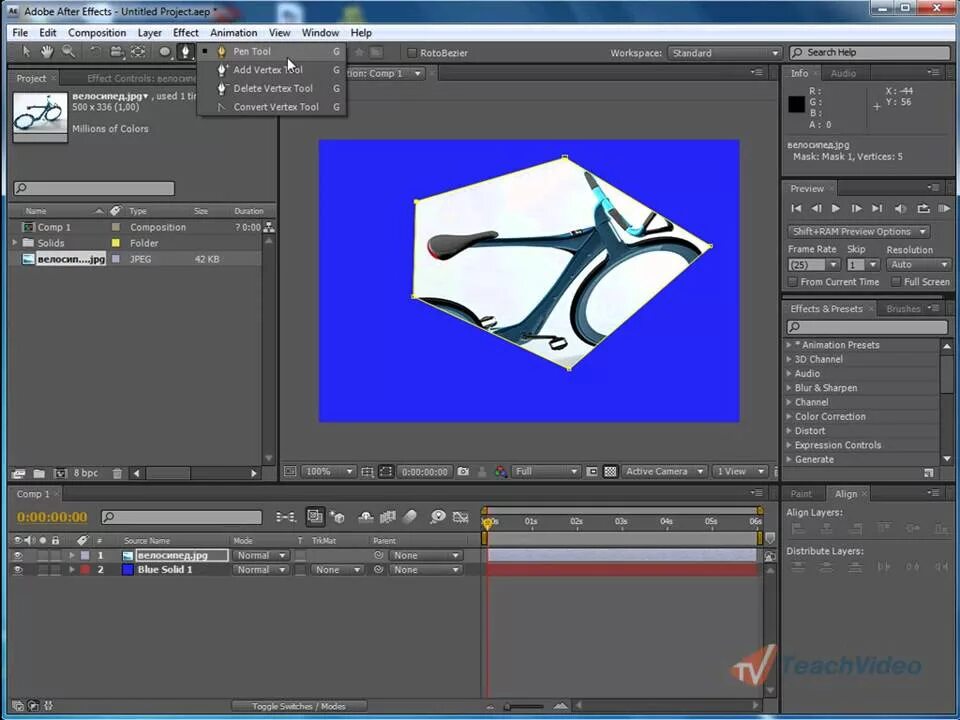Image resolution: width=960 pixels, height=720 pixels.
Task: Open the Full resolution dropdown in viewer
Action: 546,471
